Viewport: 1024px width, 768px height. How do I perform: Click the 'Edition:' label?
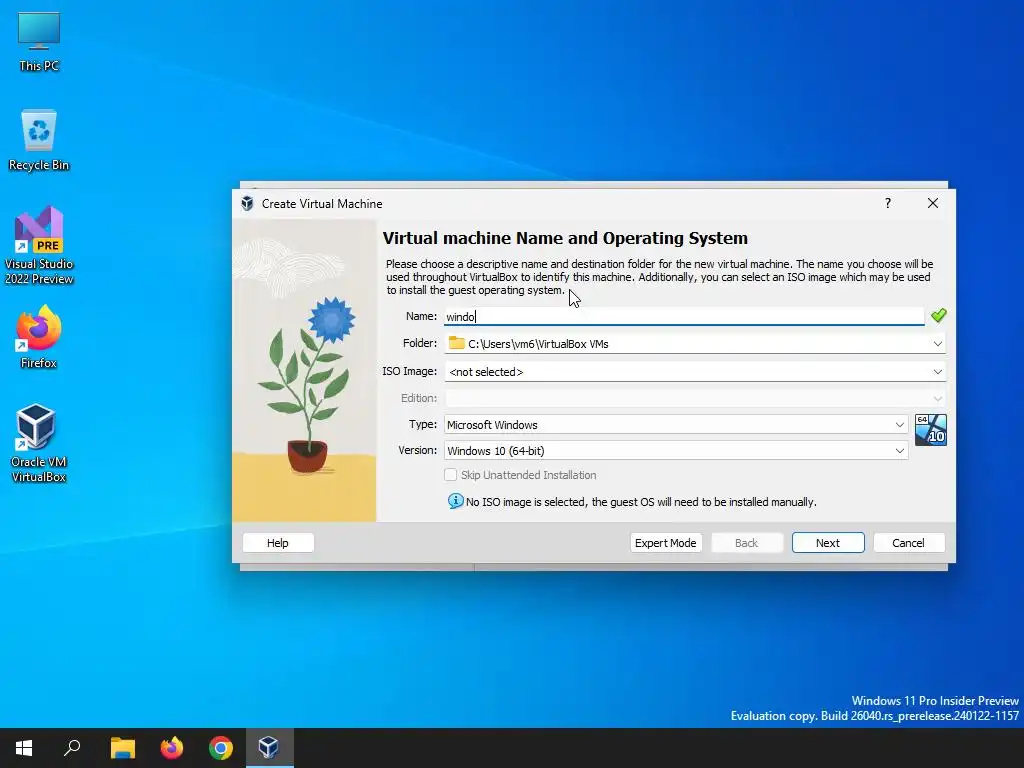(x=419, y=398)
